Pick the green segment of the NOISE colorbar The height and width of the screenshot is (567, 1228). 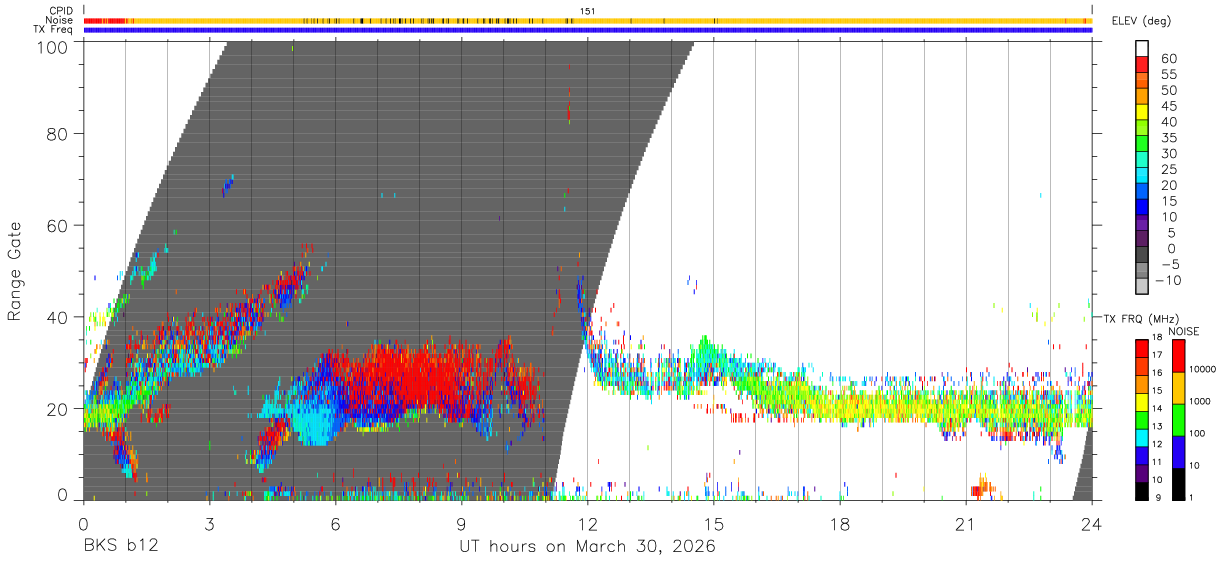(1177, 419)
